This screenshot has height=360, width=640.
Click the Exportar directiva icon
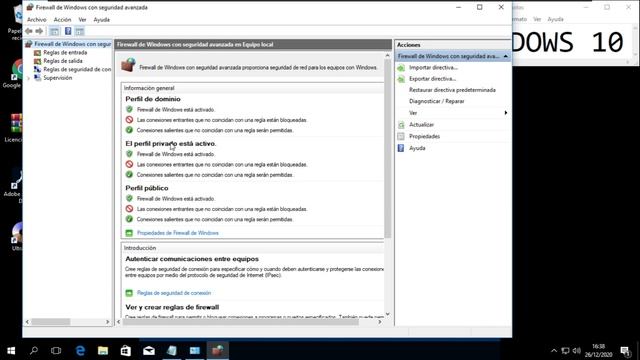(x=401, y=79)
